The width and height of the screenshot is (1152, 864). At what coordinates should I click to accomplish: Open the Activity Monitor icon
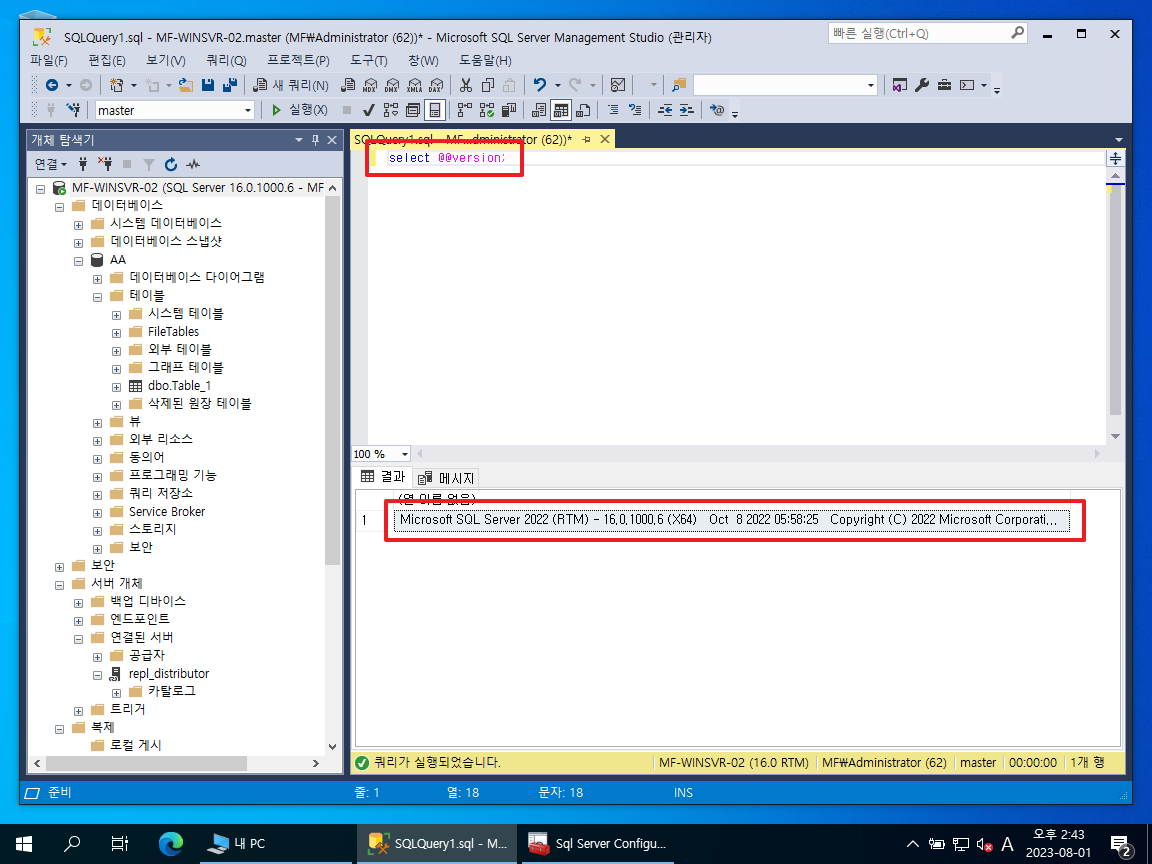pyautogui.click(x=618, y=85)
